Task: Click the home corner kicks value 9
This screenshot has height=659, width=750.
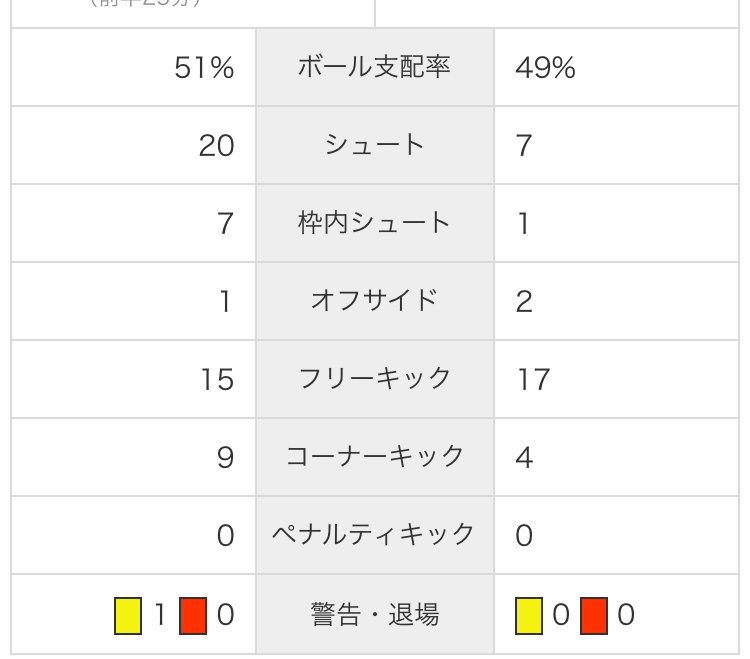Action: pyautogui.click(x=225, y=458)
